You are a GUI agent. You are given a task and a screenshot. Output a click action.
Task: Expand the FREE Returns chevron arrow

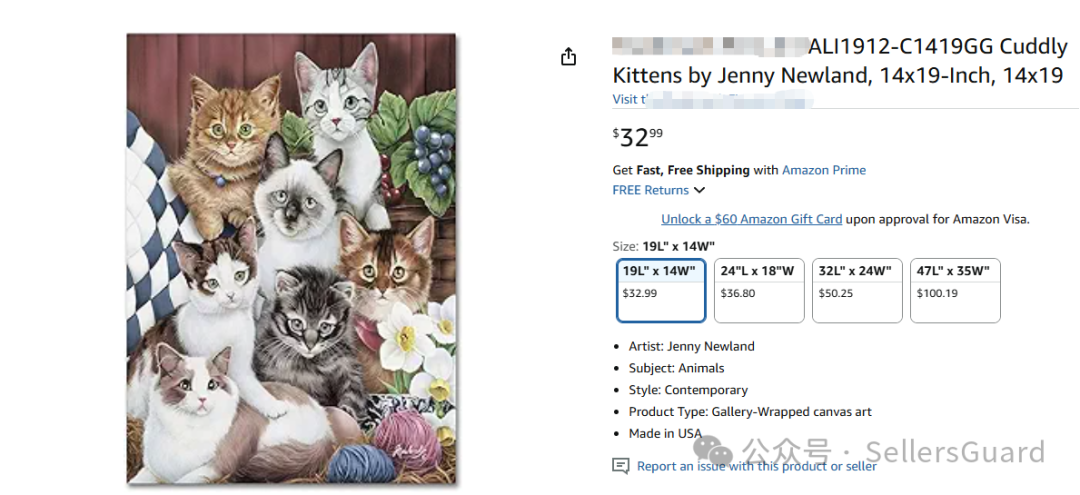point(700,191)
